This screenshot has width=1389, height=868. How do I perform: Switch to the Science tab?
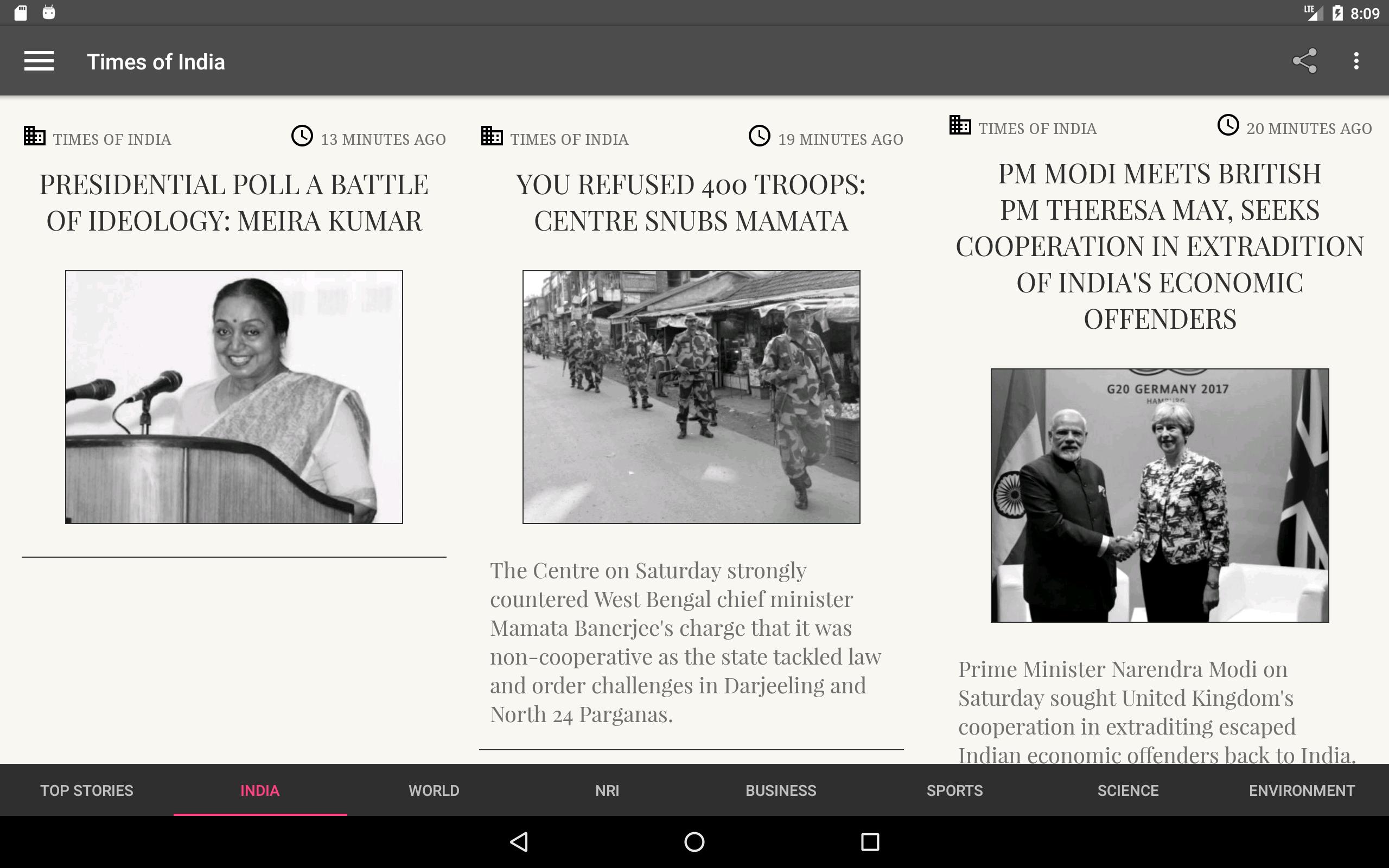tap(1129, 790)
